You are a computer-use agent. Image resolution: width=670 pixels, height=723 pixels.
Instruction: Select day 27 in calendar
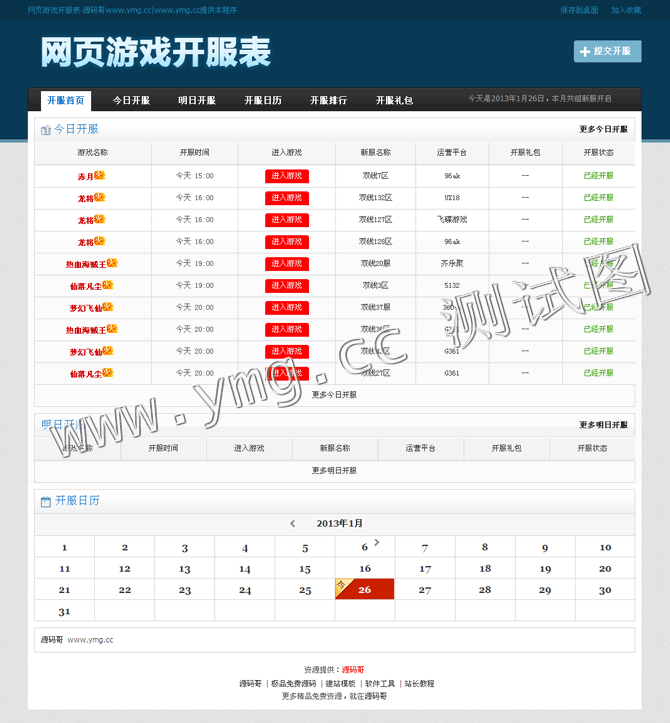point(425,590)
